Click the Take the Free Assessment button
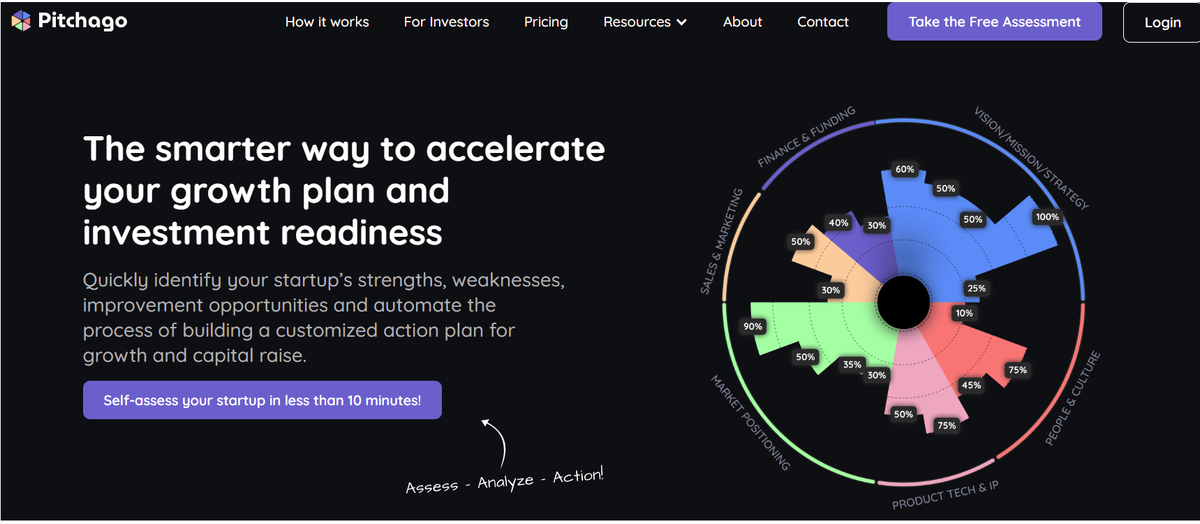Viewport: 1200px width, 524px height. pyautogui.click(x=995, y=21)
